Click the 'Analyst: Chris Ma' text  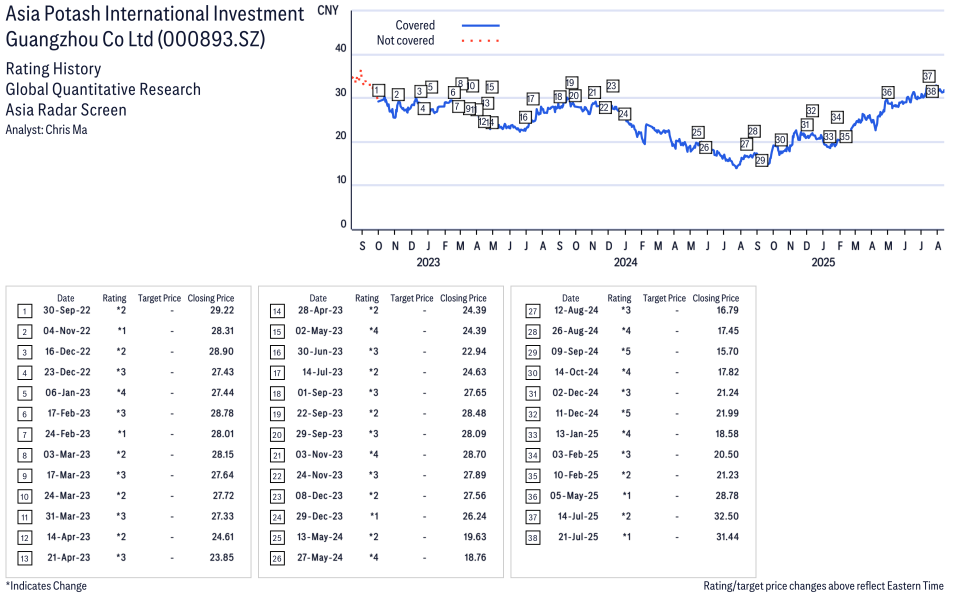[46, 130]
